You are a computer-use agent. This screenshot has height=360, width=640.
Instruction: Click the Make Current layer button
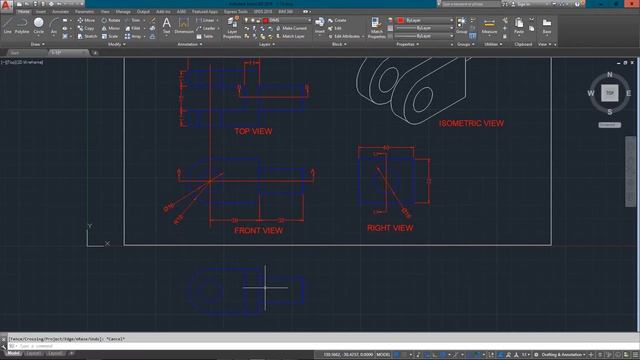[x=291, y=28]
